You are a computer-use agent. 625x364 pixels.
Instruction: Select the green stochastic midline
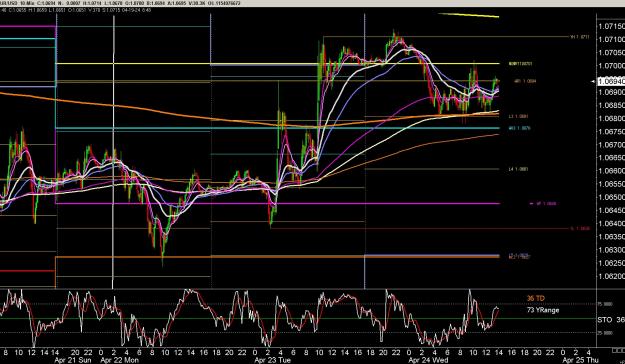coord(298,319)
